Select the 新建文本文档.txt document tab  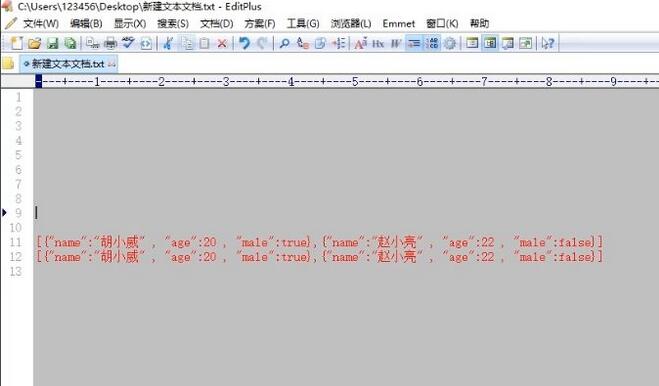point(69,64)
